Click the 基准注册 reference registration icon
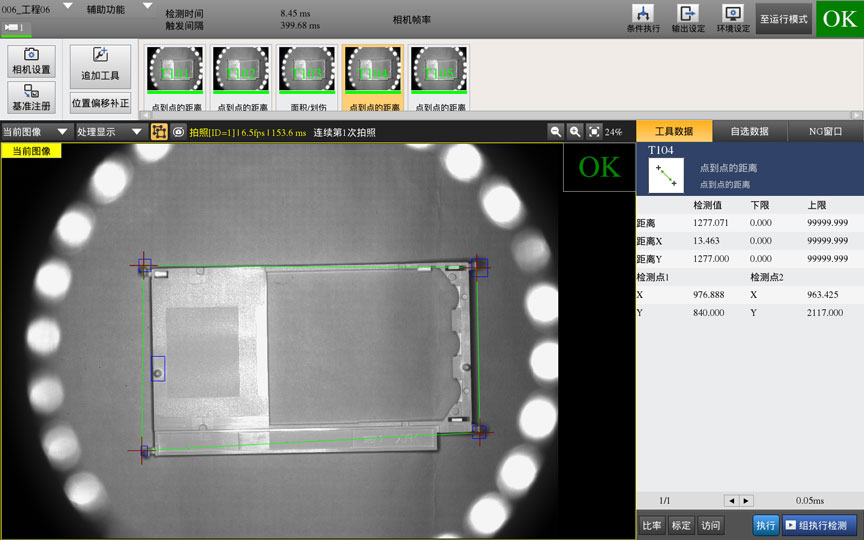 point(31,97)
